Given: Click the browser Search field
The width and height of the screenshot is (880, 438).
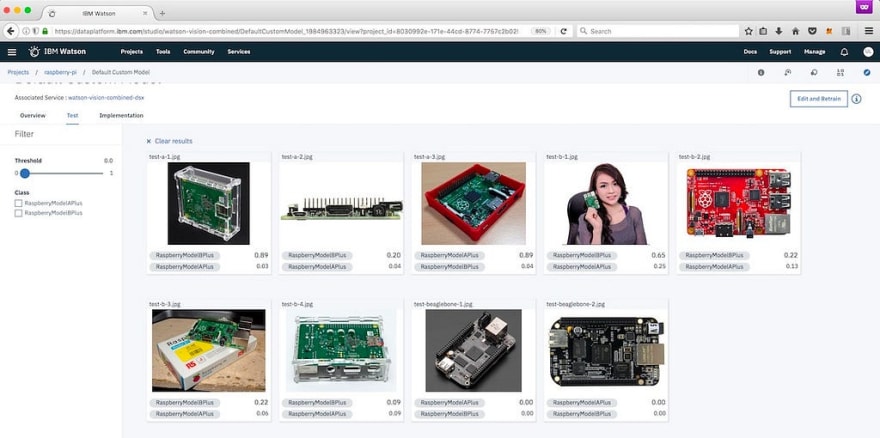Looking at the screenshot, I should [657, 31].
